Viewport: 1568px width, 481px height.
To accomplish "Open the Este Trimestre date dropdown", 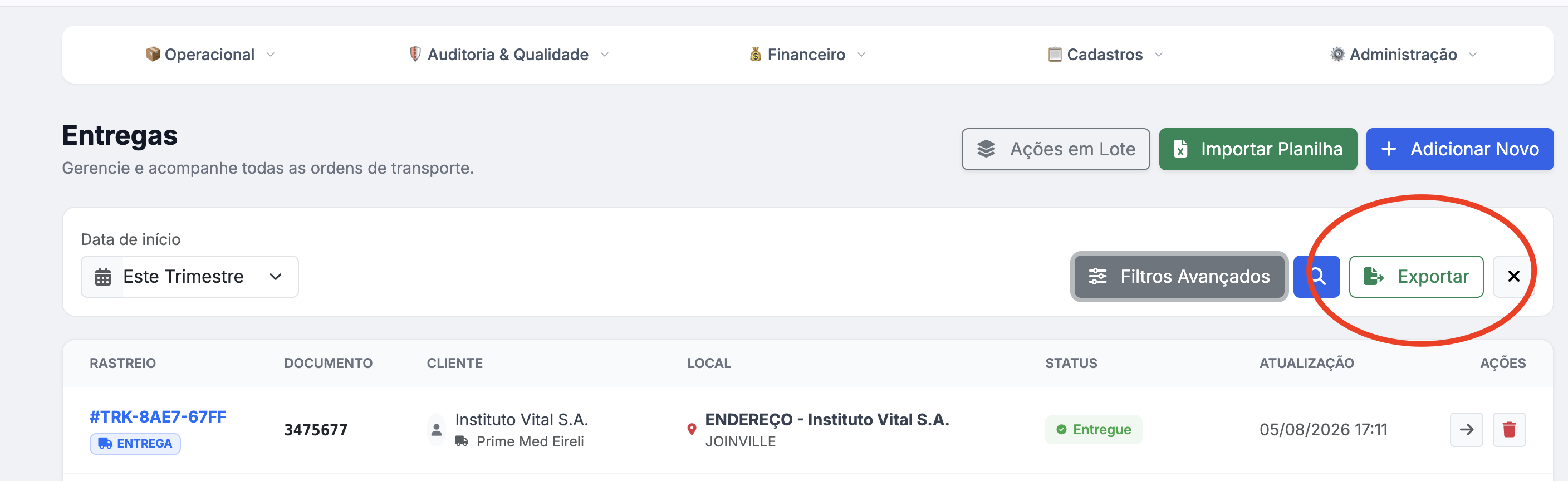I will 190,277.
